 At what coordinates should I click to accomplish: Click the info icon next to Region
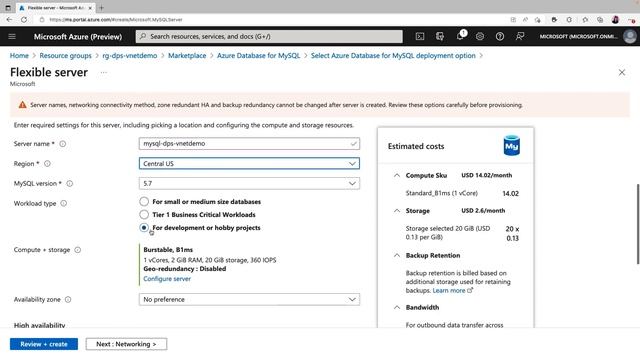pyautogui.click(x=47, y=164)
